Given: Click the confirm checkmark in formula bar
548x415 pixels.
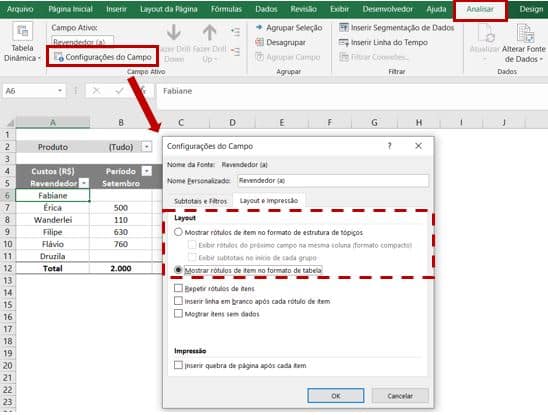Looking at the screenshot, I should pyautogui.click(x=120, y=91).
